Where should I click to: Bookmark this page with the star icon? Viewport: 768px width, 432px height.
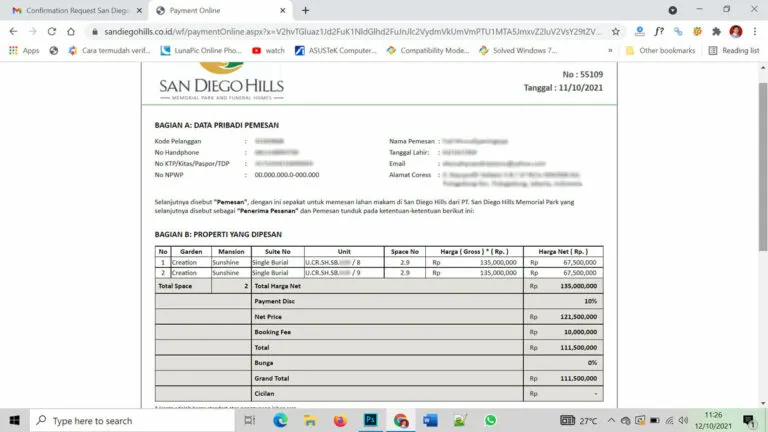click(x=616, y=31)
